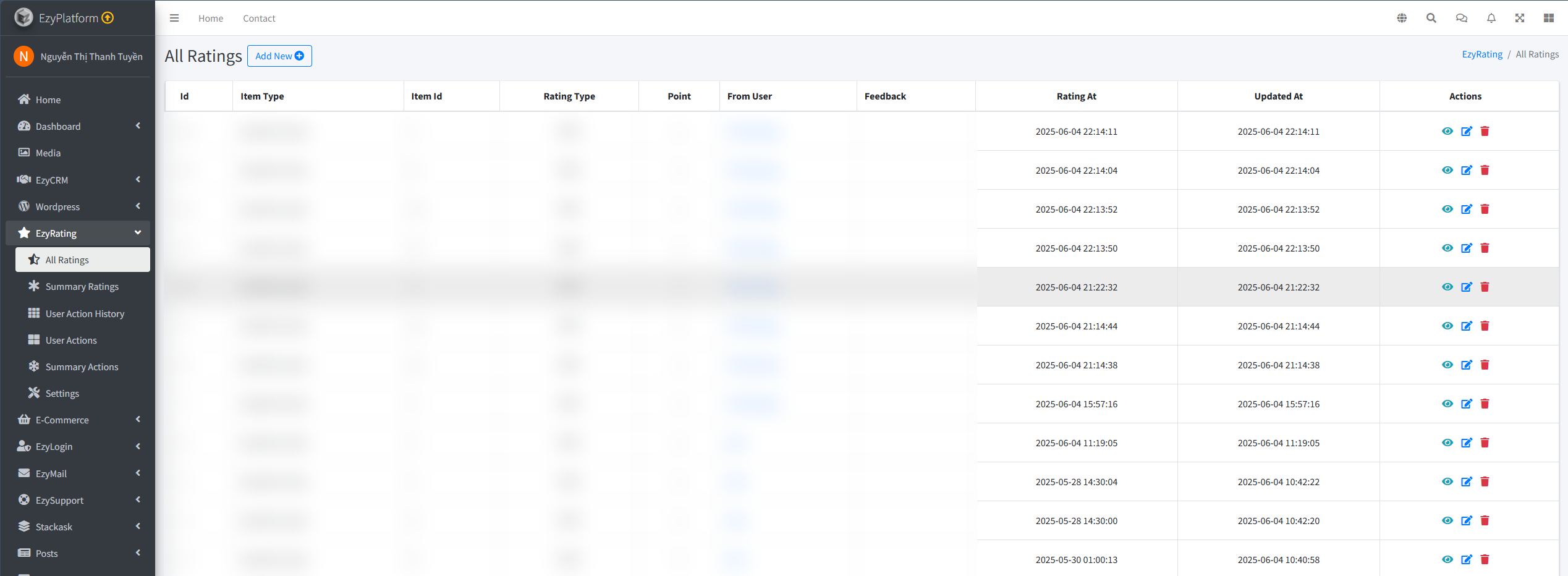View the rating from 2025-06-04 22:14:04

click(x=1447, y=170)
